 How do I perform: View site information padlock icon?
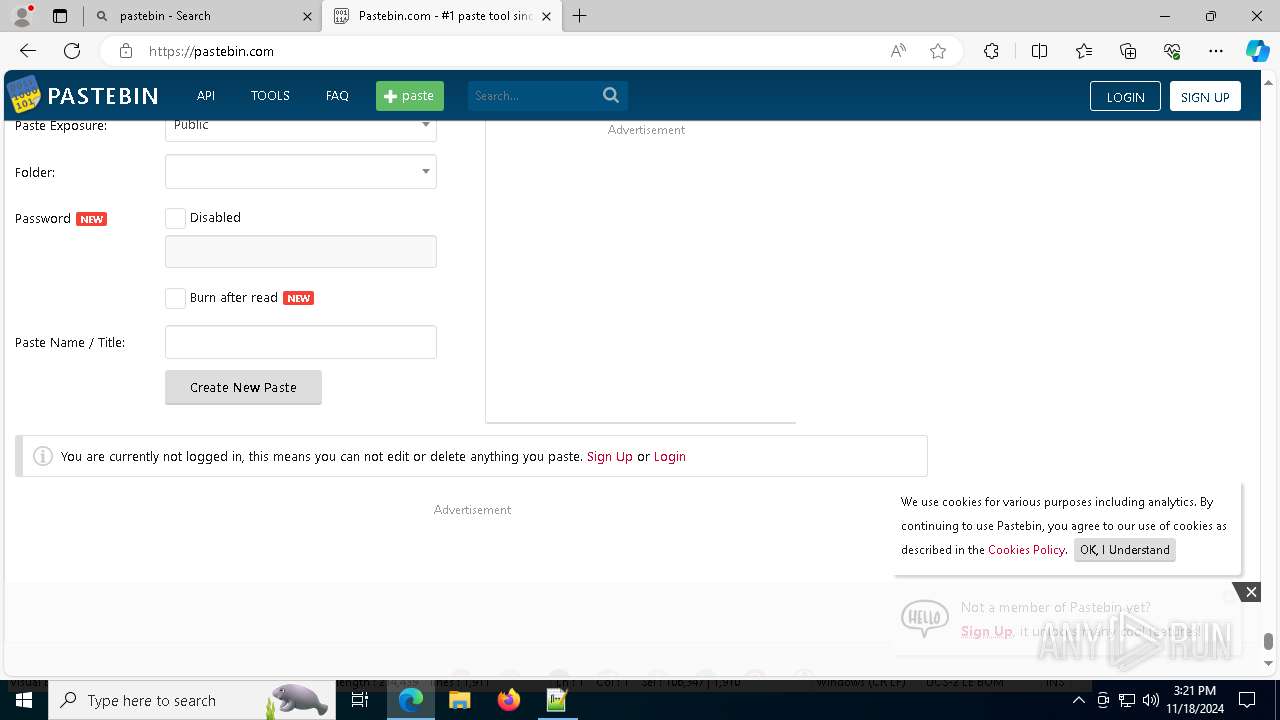coord(126,51)
